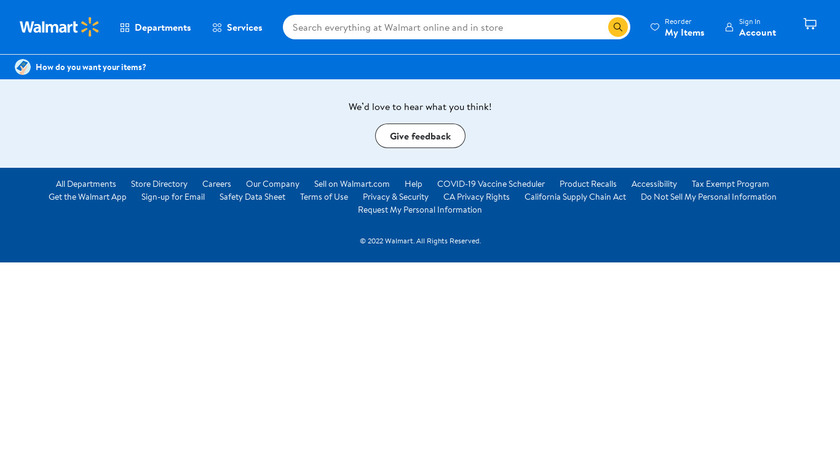
Task: Open Safety Data Sheet link
Action: [x=252, y=197]
